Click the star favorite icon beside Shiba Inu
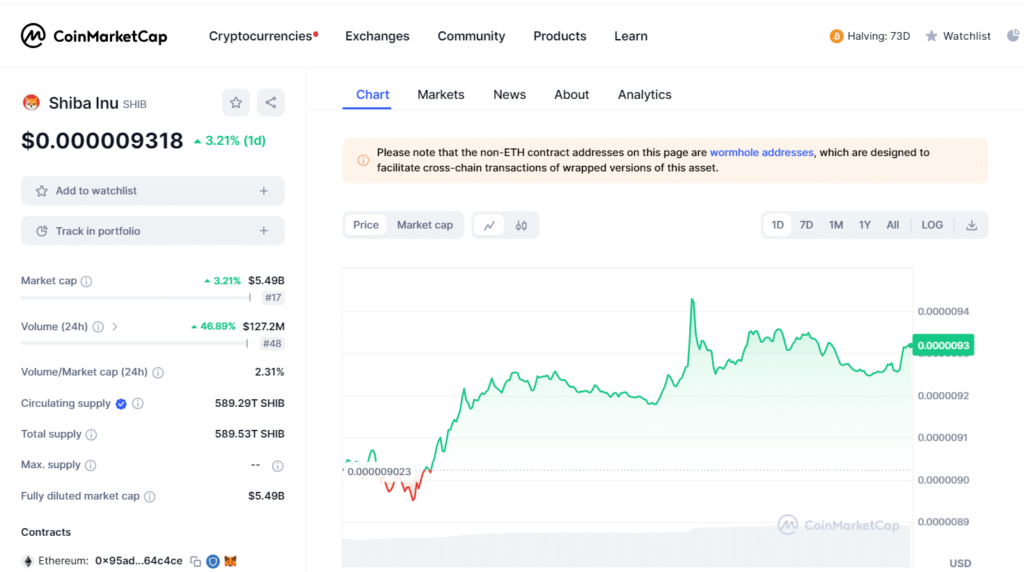 tap(236, 102)
